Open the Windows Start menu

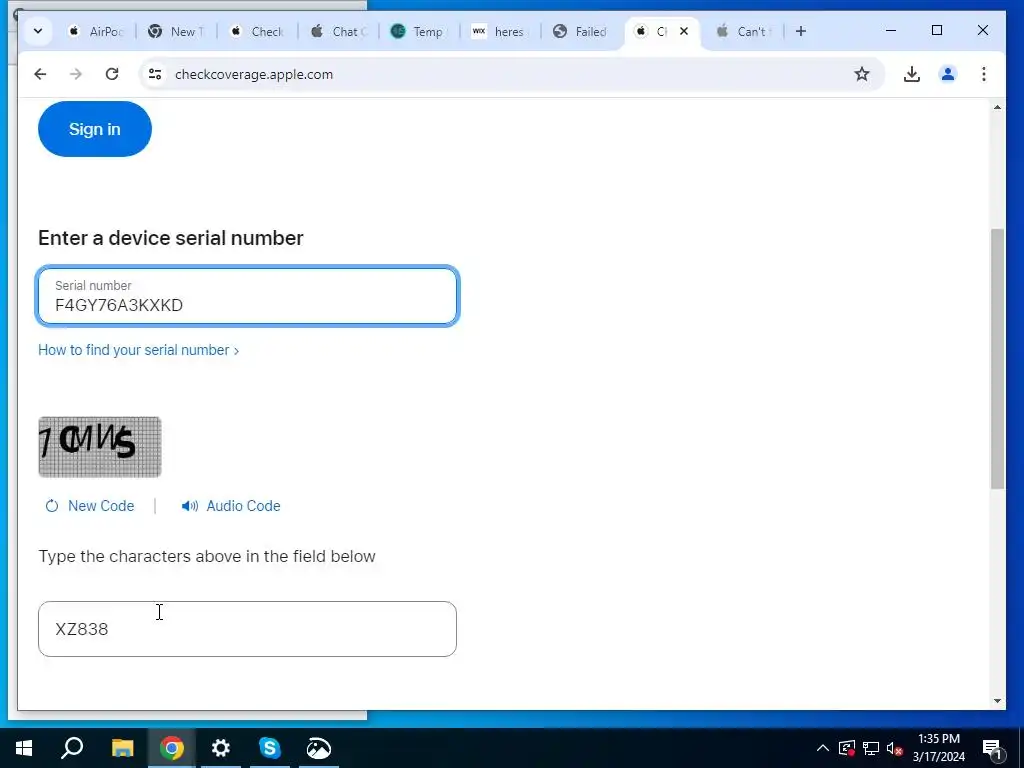(24, 748)
